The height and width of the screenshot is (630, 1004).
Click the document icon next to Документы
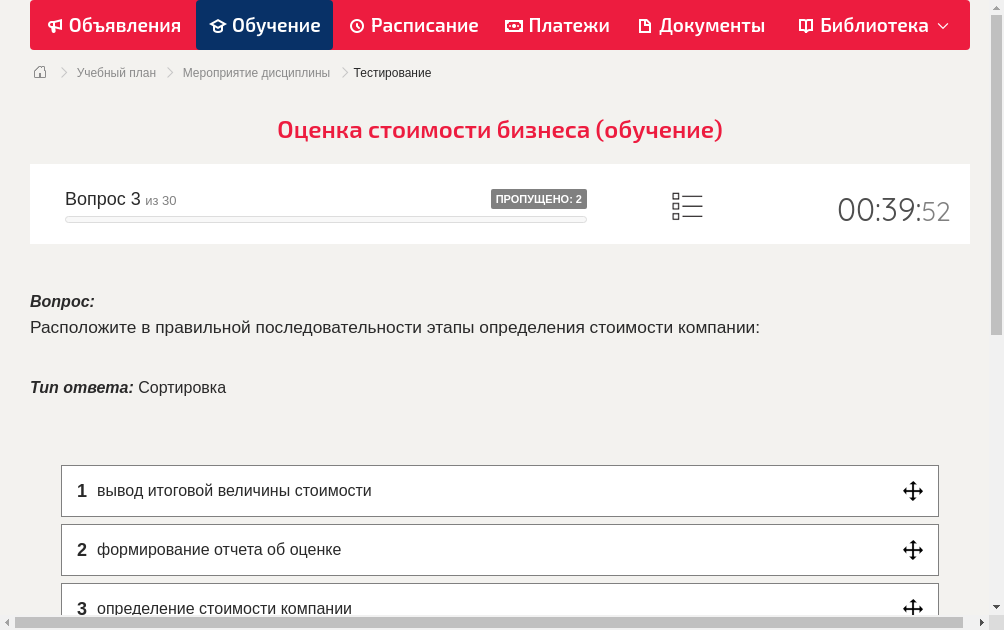pos(644,25)
